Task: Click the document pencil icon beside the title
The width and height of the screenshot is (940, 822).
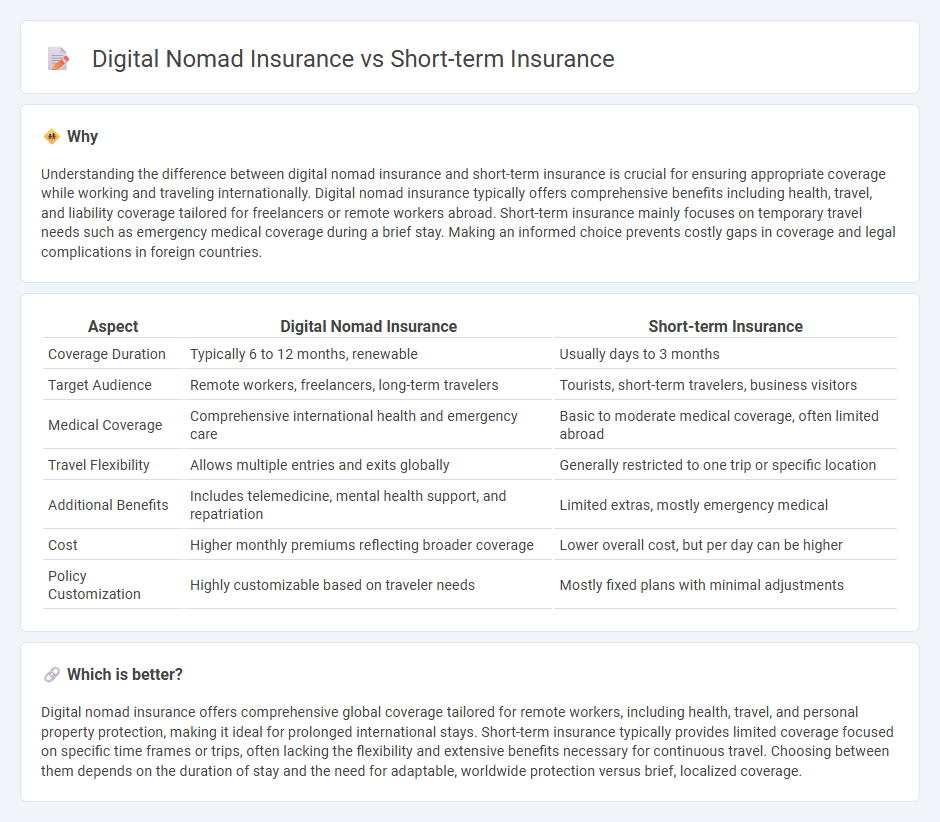Action: click(x=58, y=59)
